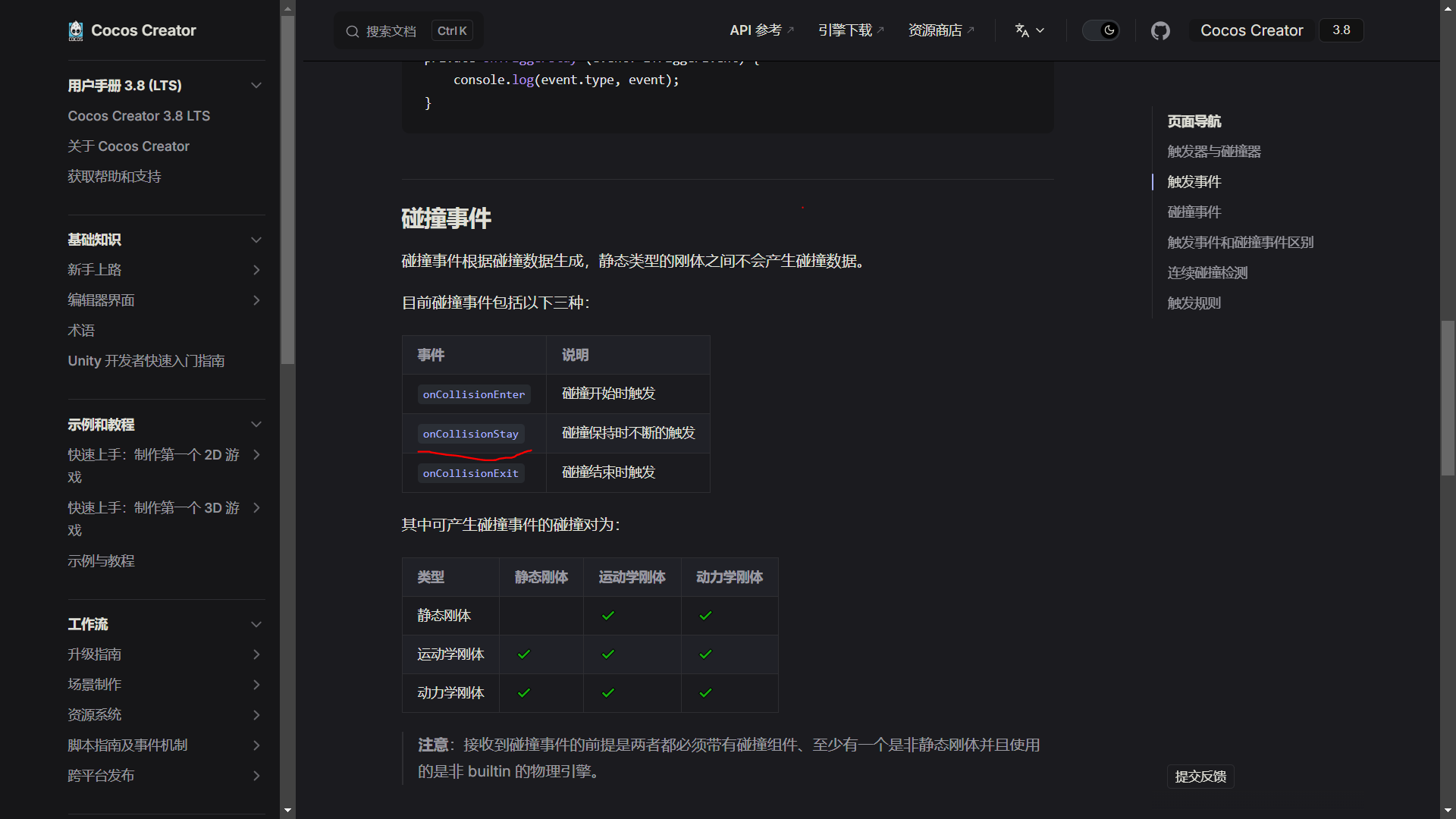Collapse the 用户手册 3.8 (LTS) section

click(x=256, y=86)
